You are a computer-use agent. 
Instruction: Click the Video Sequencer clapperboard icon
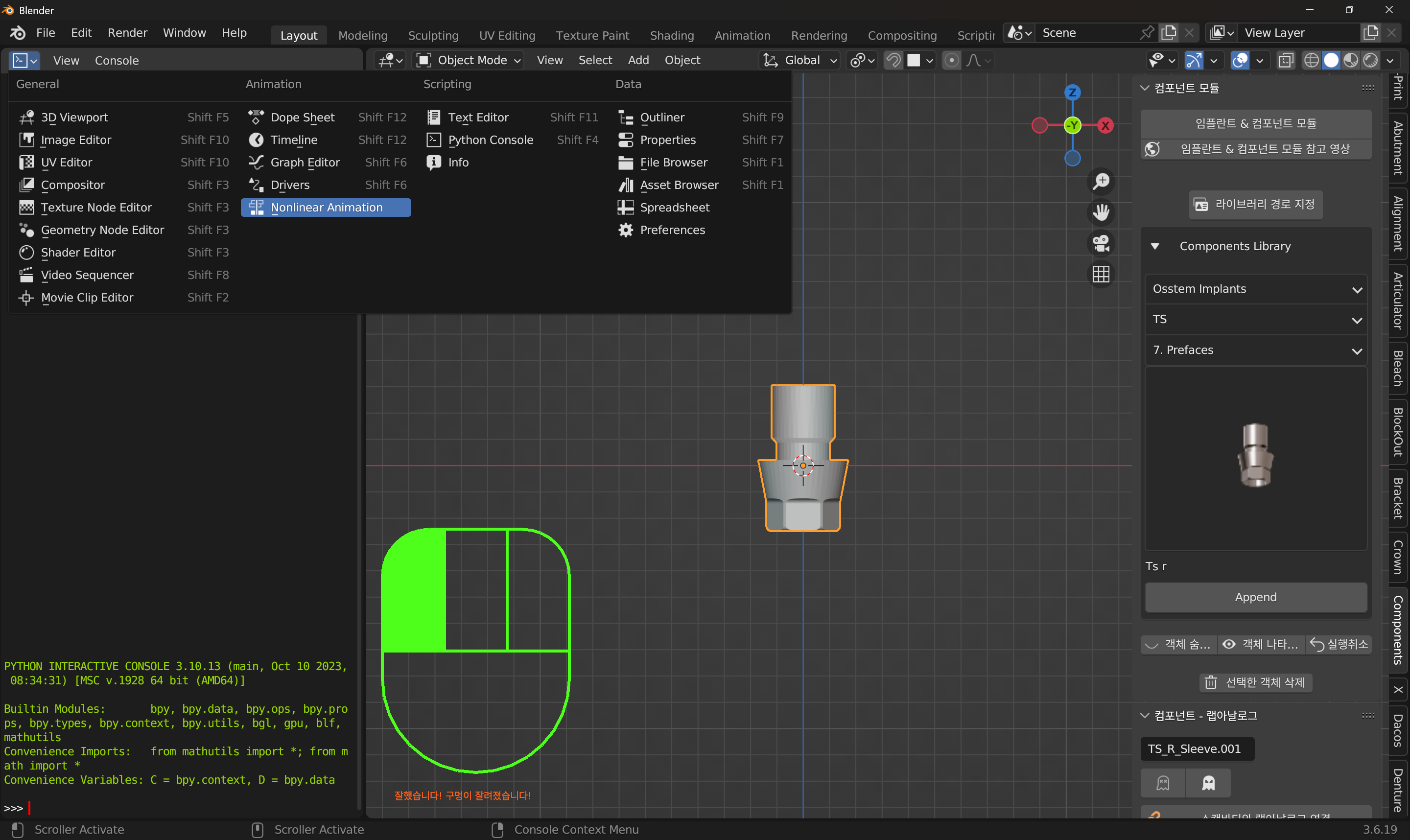pyautogui.click(x=26, y=275)
